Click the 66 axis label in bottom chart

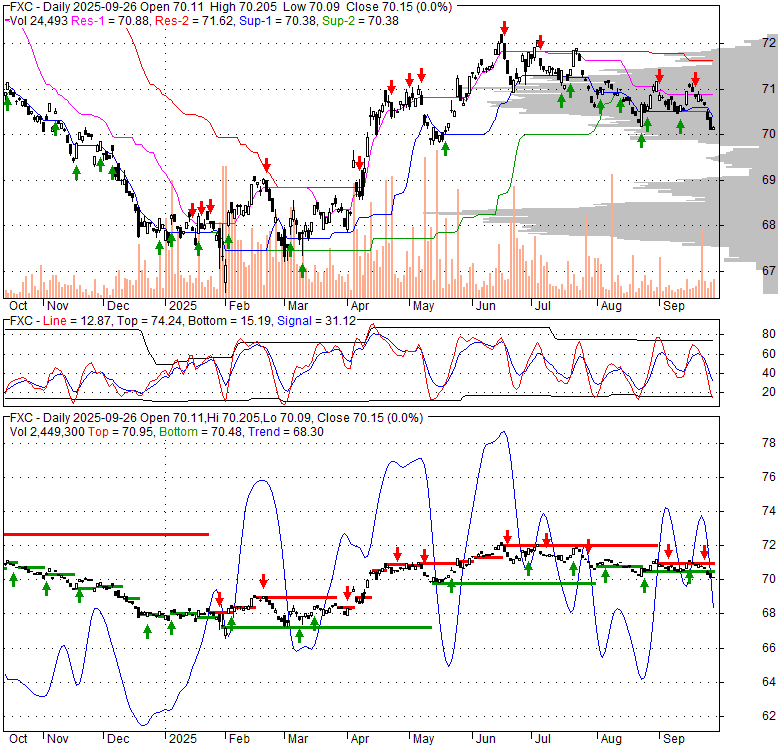769,648
